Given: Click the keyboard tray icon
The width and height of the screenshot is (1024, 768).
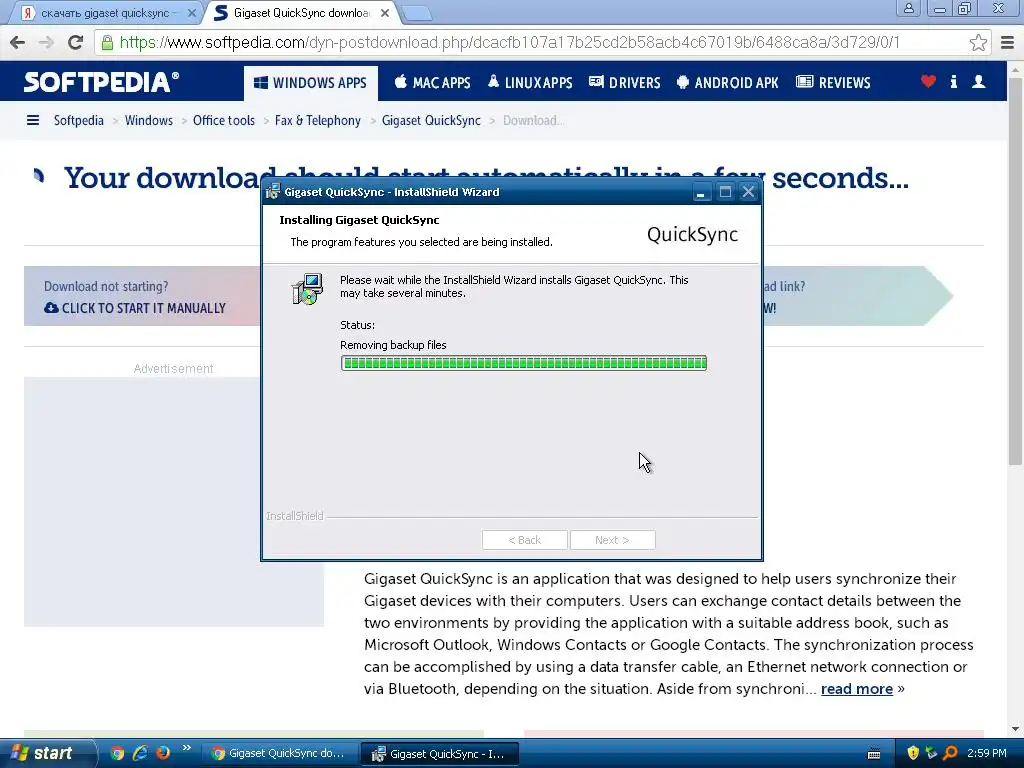Looking at the screenshot, I should (874, 754).
